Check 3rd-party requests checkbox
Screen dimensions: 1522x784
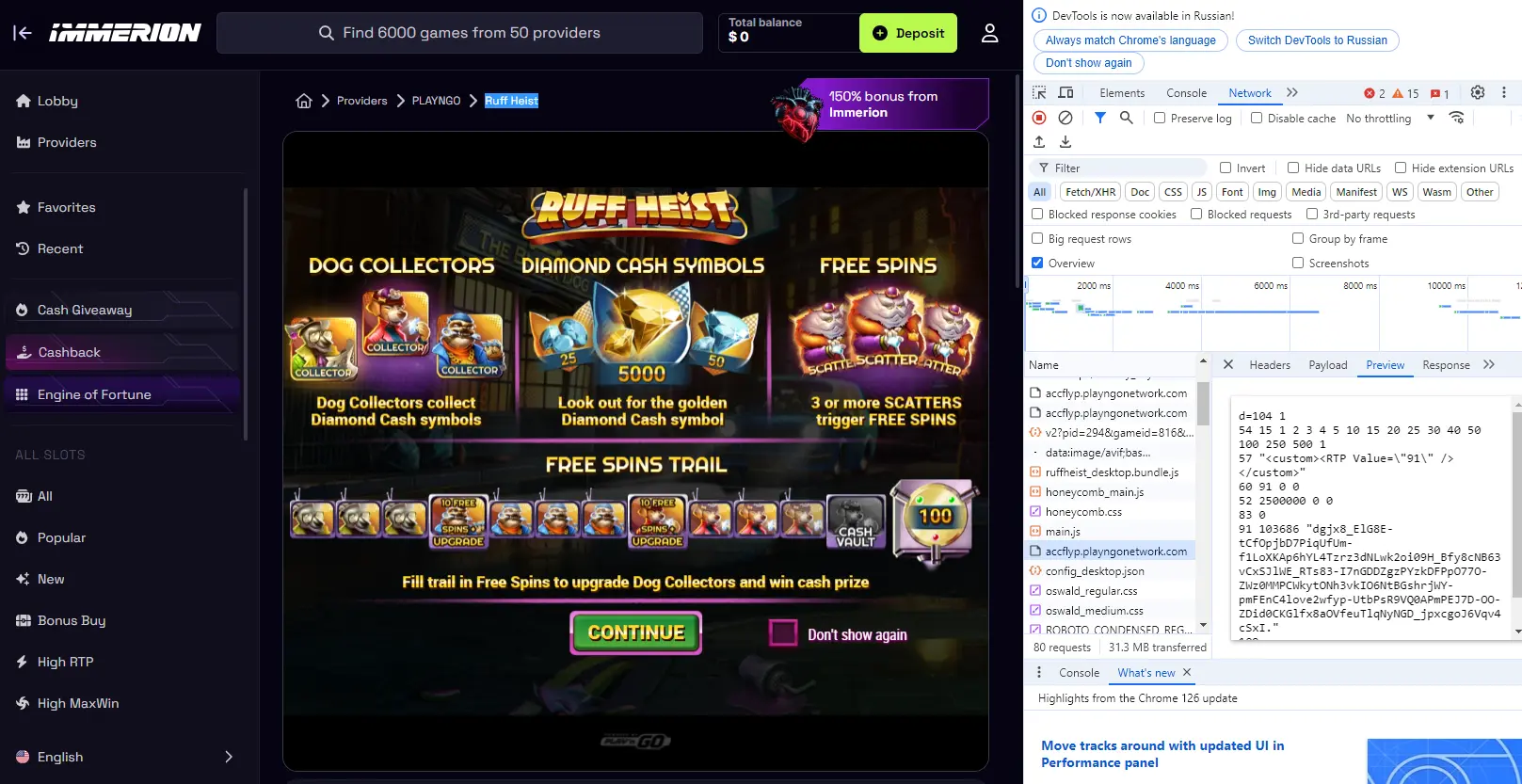pyautogui.click(x=1312, y=214)
